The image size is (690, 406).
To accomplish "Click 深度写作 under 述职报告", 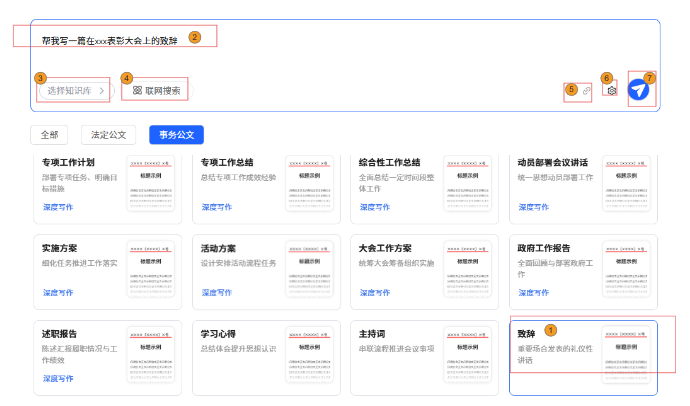I will 58,379.
